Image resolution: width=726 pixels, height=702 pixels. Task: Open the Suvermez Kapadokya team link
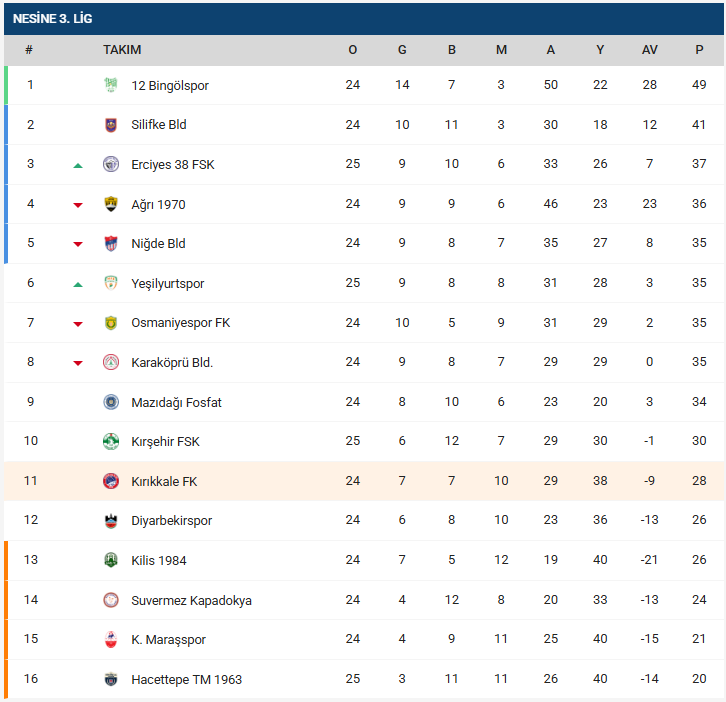191,600
